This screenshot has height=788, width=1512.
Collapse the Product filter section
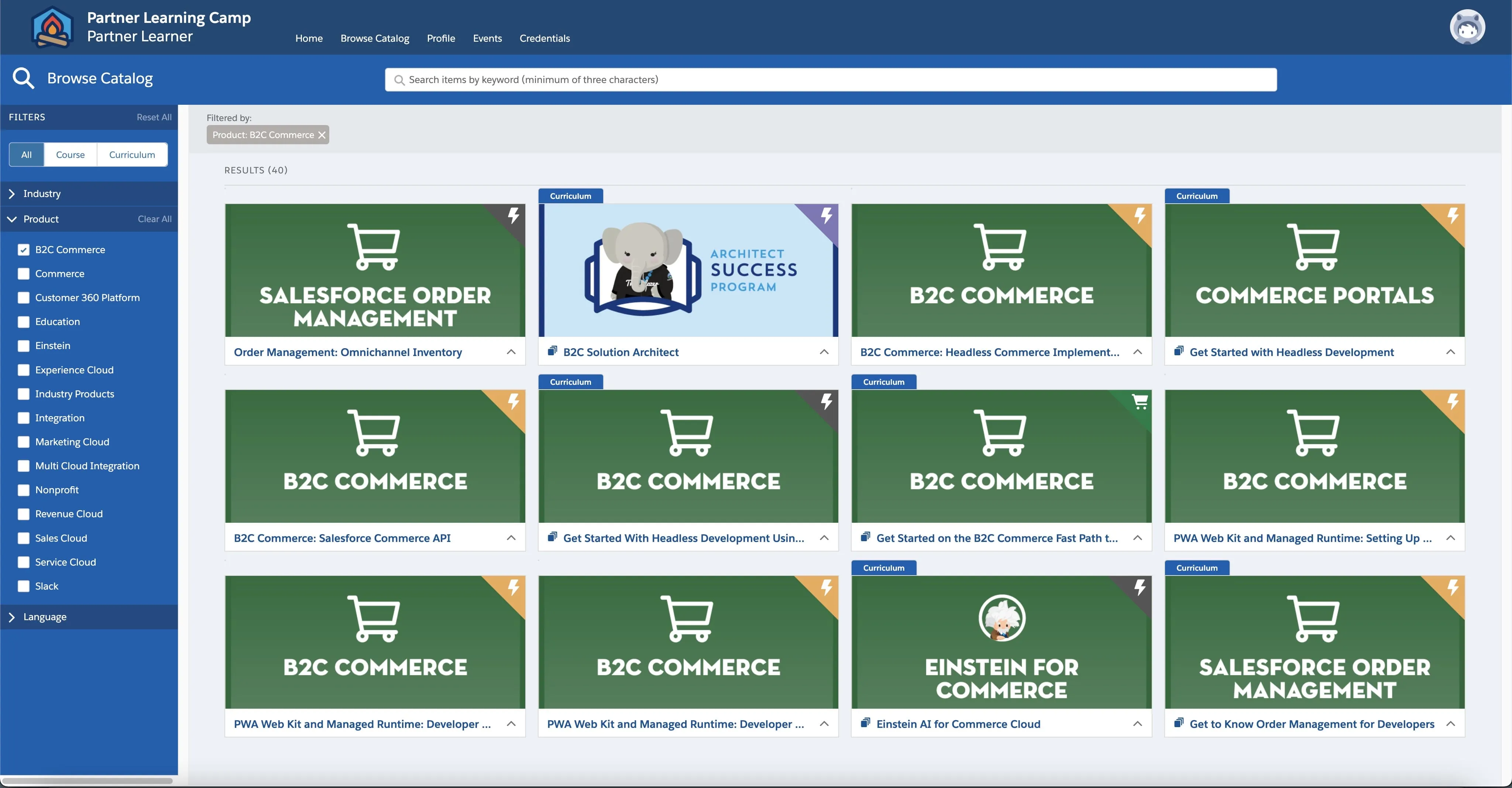12,219
